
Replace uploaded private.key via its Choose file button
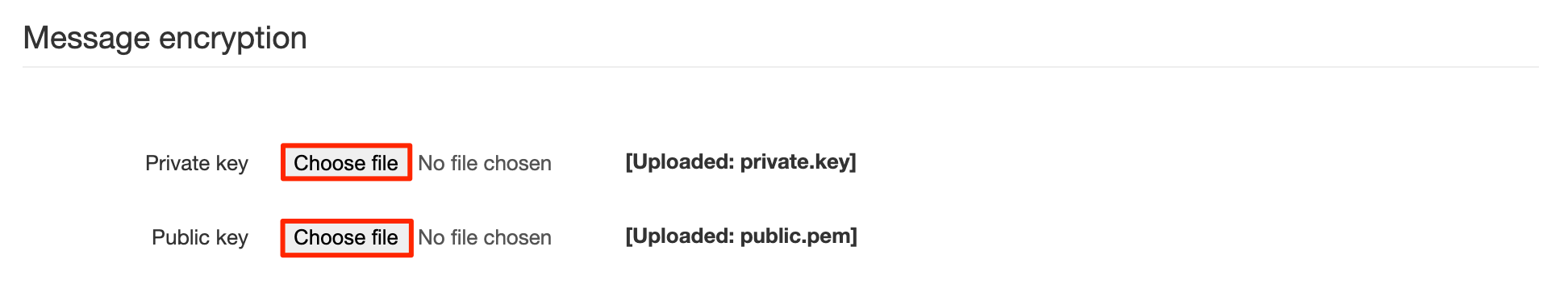click(x=346, y=163)
